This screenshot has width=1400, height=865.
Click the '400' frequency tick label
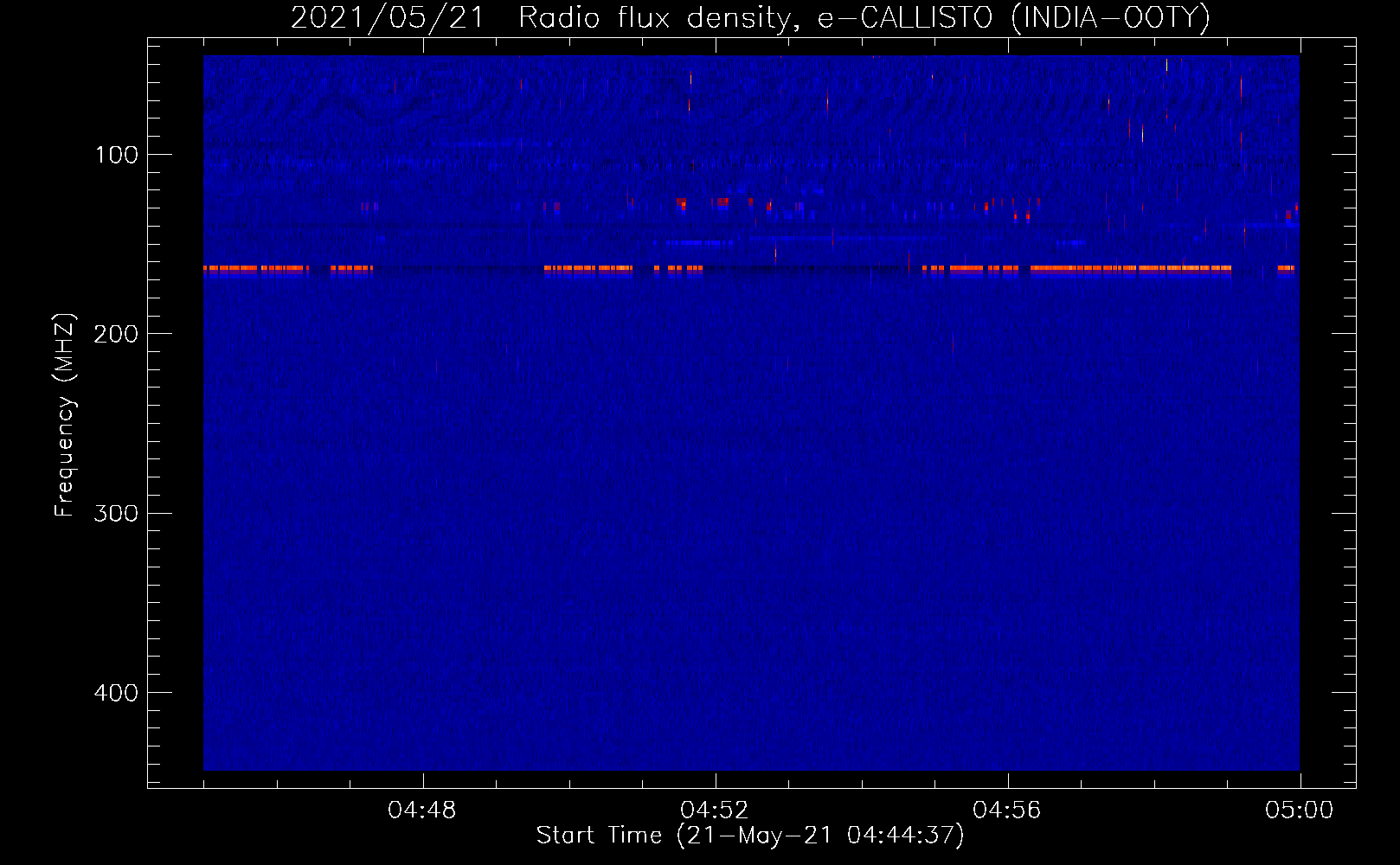[x=116, y=693]
